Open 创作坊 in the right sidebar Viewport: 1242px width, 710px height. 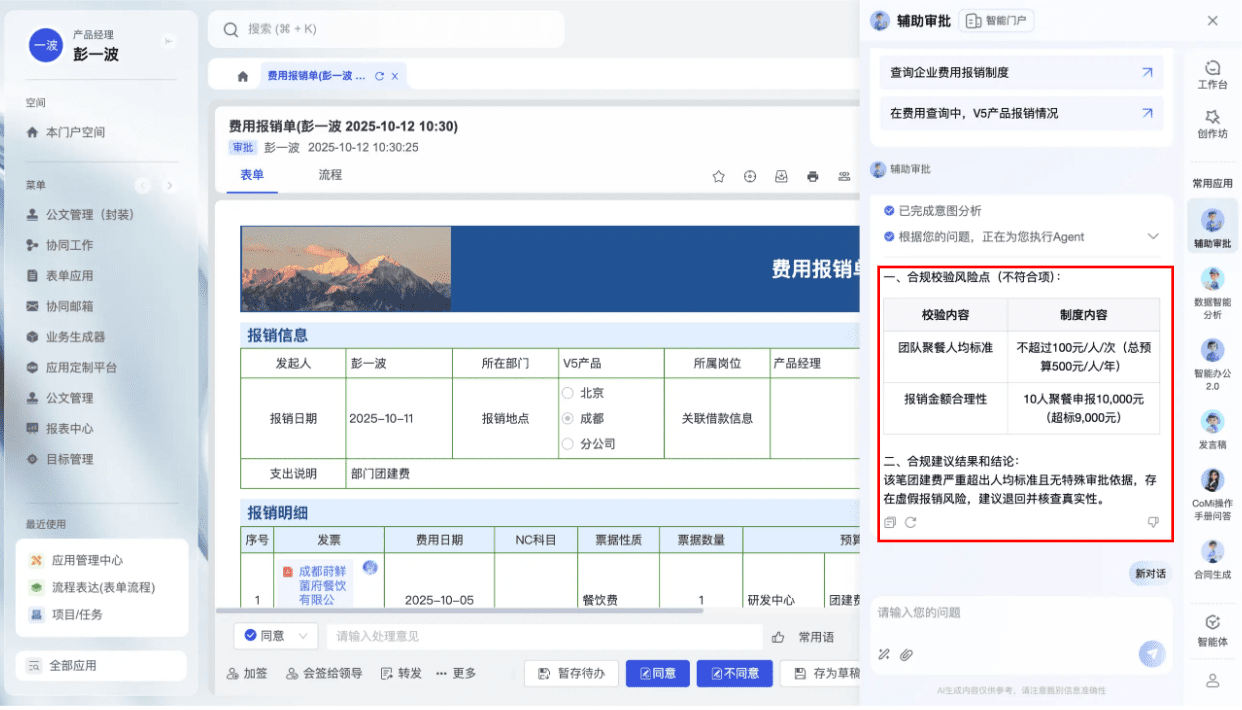[1212, 124]
